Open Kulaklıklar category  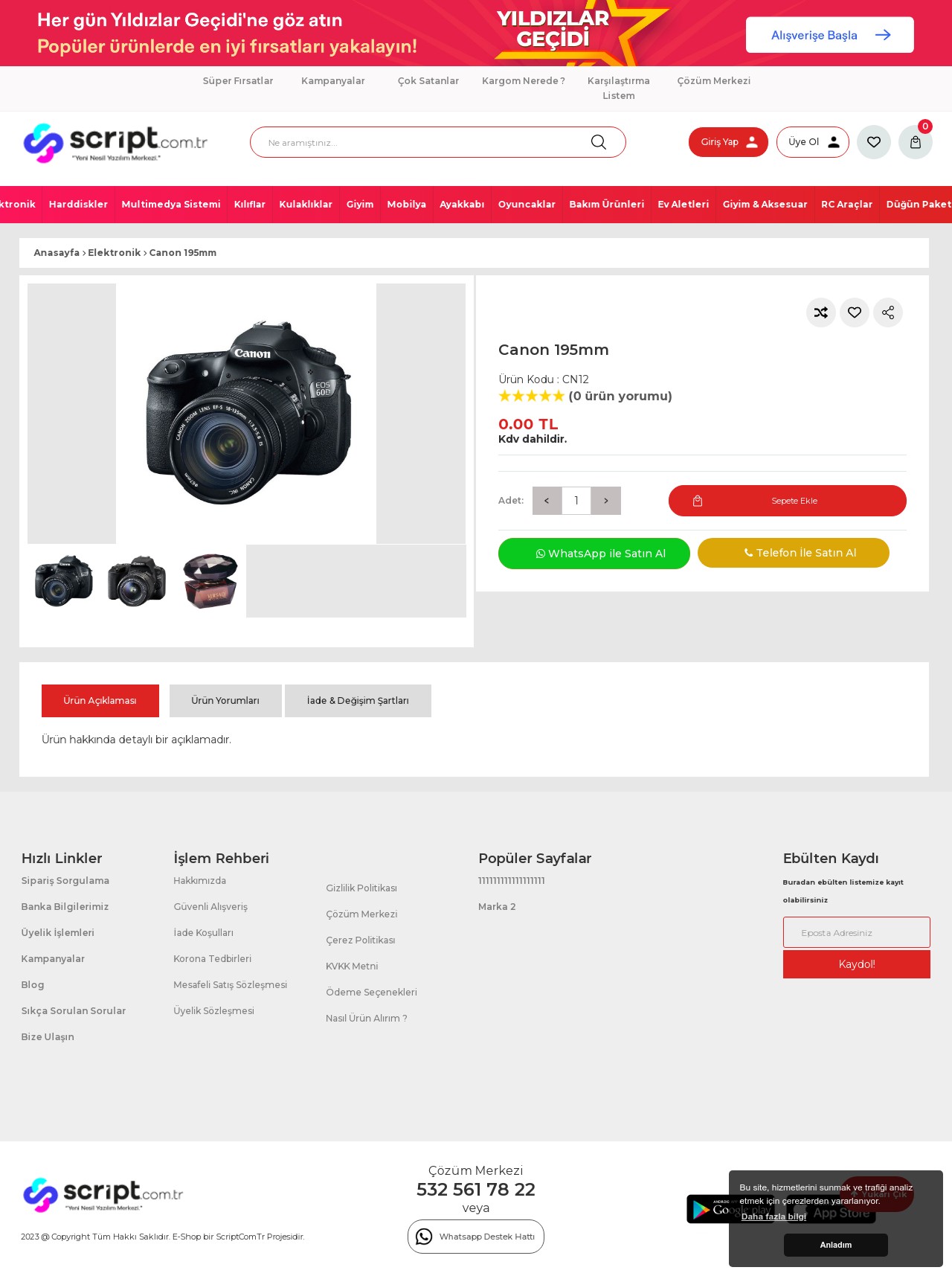(306, 205)
